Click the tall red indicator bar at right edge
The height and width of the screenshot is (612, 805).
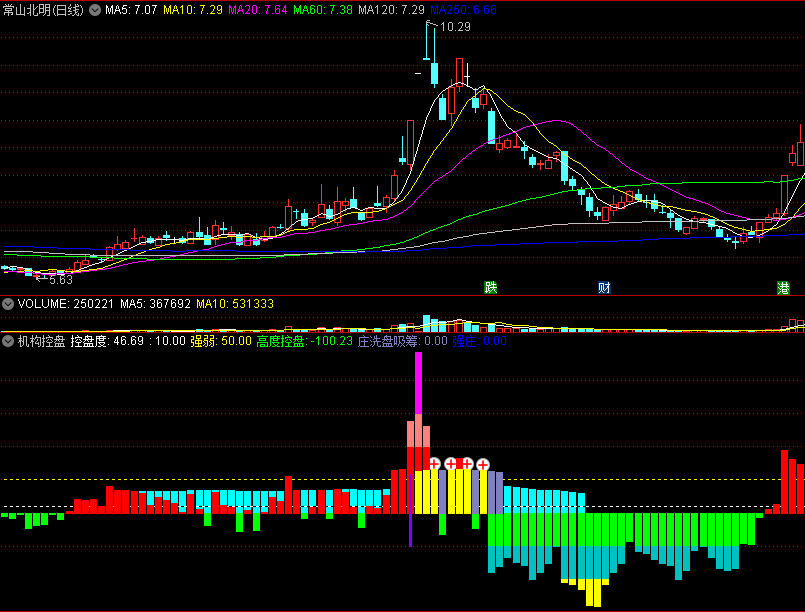tap(784, 482)
